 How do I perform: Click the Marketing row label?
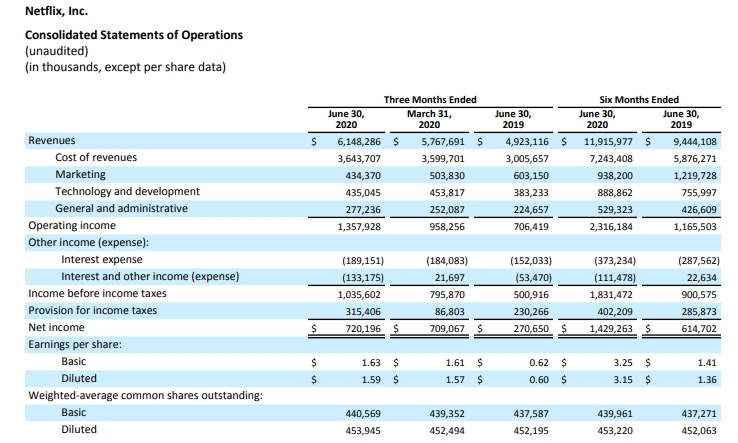point(80,175)
